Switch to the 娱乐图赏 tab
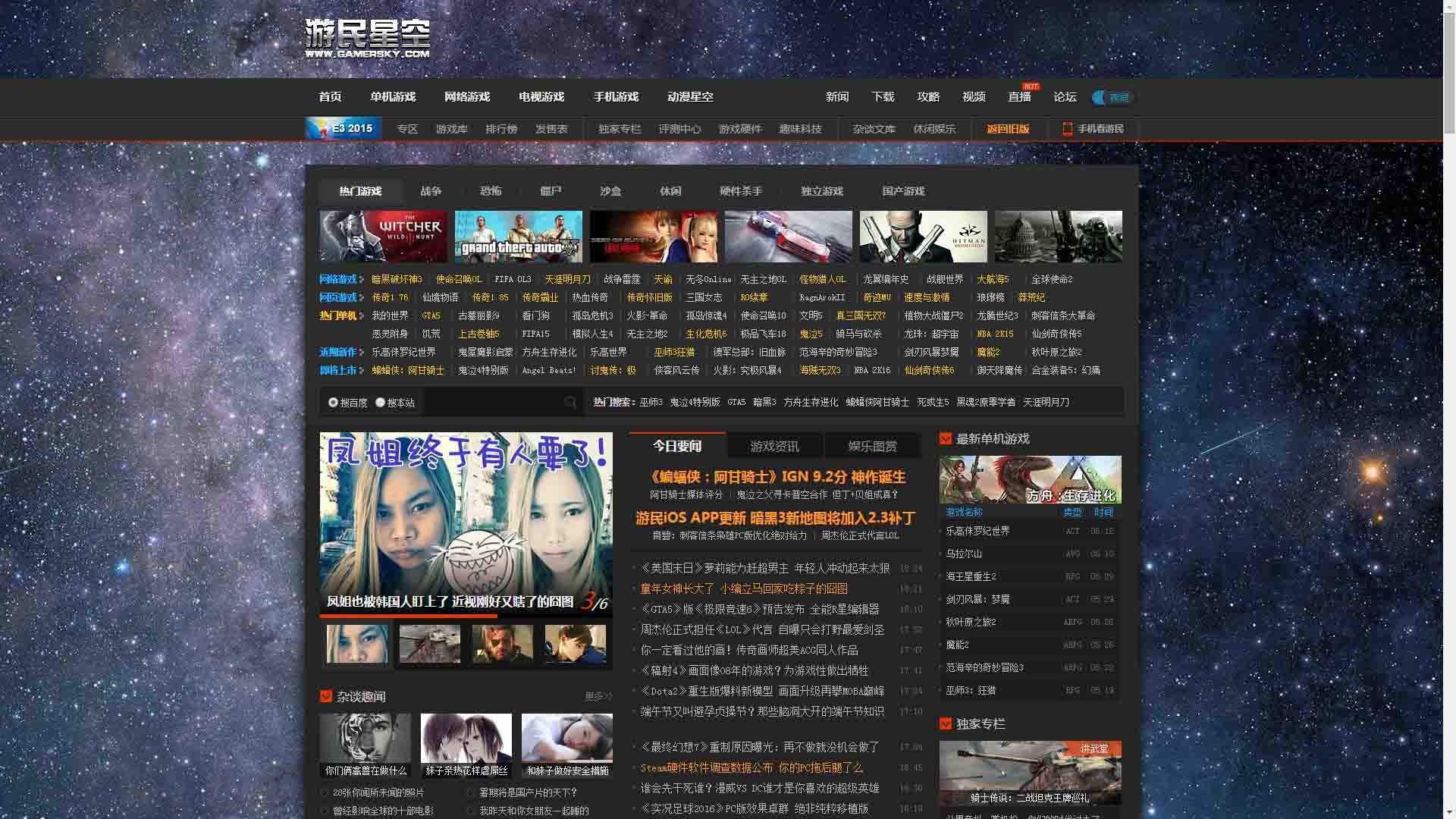 click(x=874, y=446)
